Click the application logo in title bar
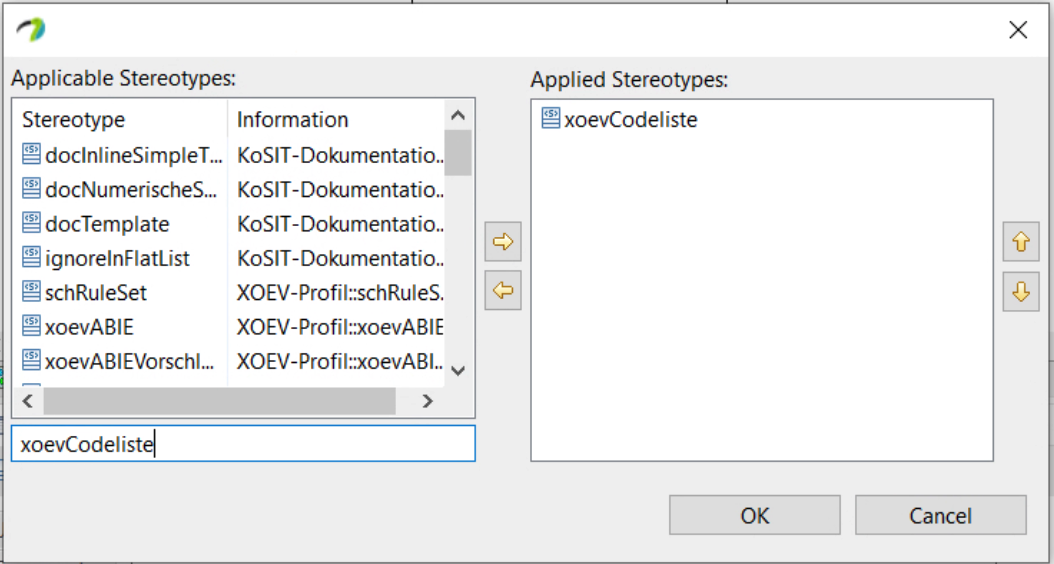Viewport: 1054px width, 564px height. (x=31, y=30)
